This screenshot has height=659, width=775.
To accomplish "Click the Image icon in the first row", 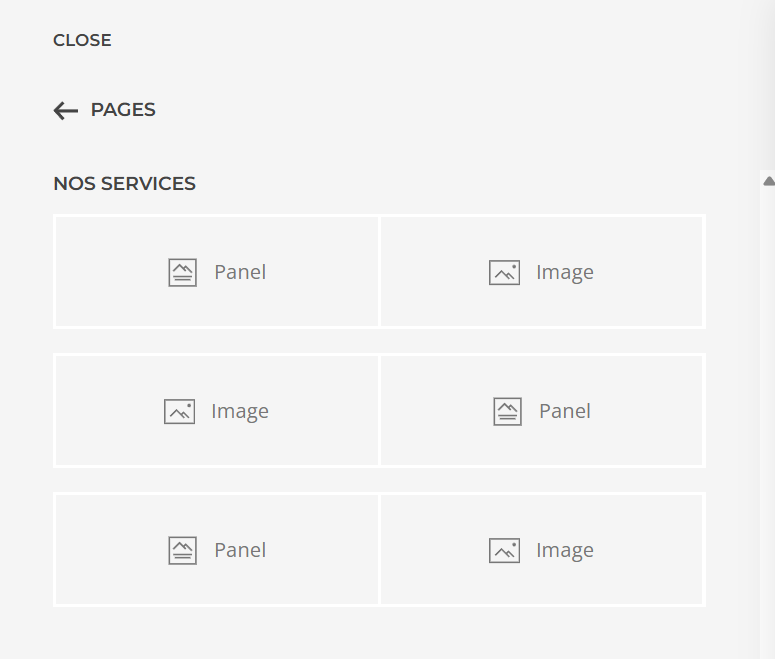I will point(504,272).
